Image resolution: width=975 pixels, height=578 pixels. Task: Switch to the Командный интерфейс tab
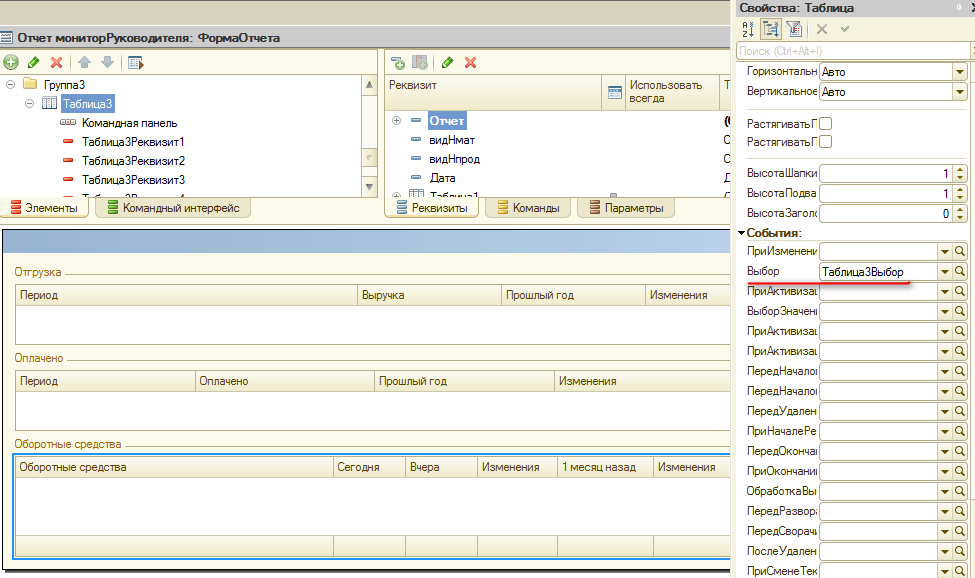tap(173, 208)
